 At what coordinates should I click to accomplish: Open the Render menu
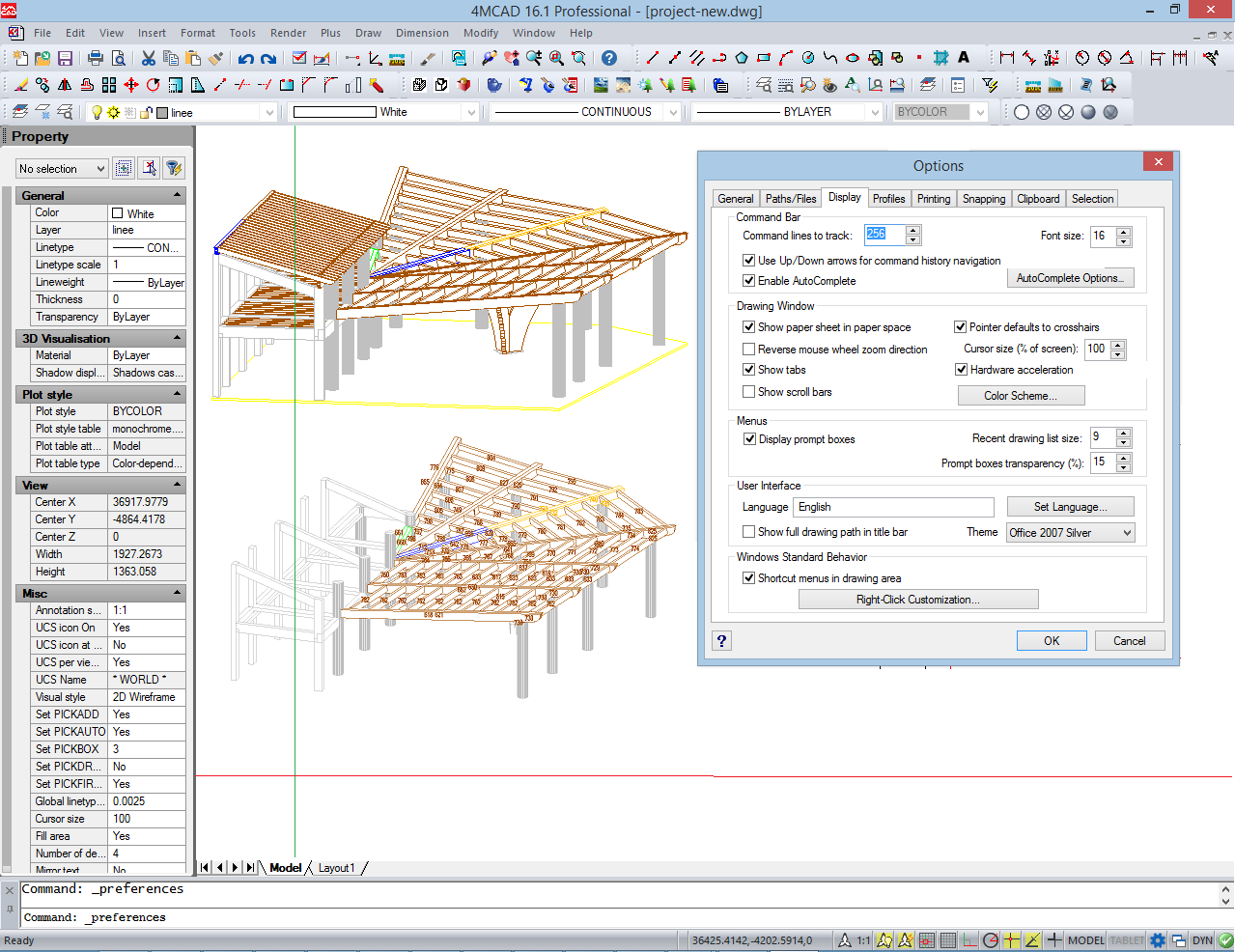289,33
